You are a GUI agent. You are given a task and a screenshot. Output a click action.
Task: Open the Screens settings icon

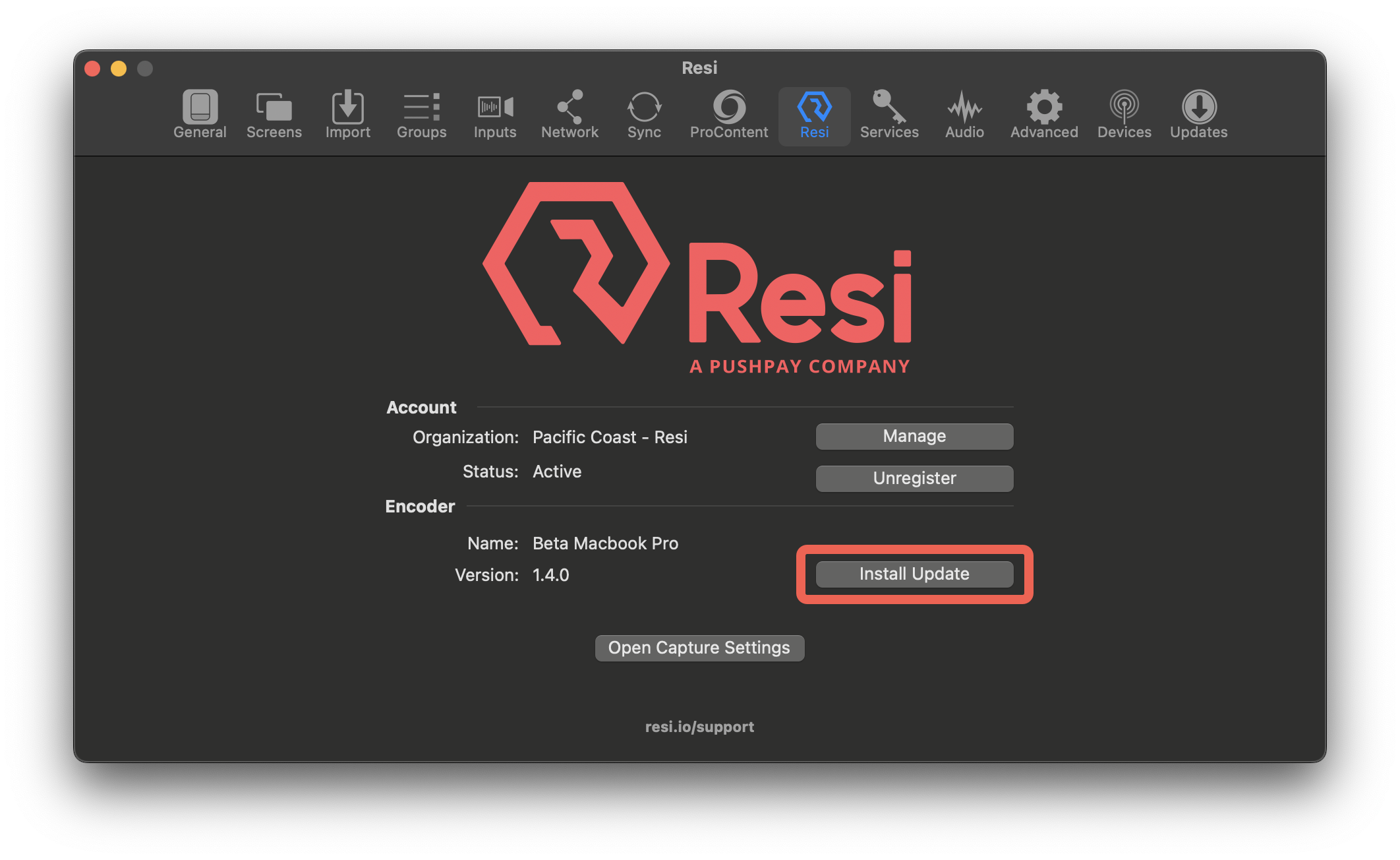274,113
